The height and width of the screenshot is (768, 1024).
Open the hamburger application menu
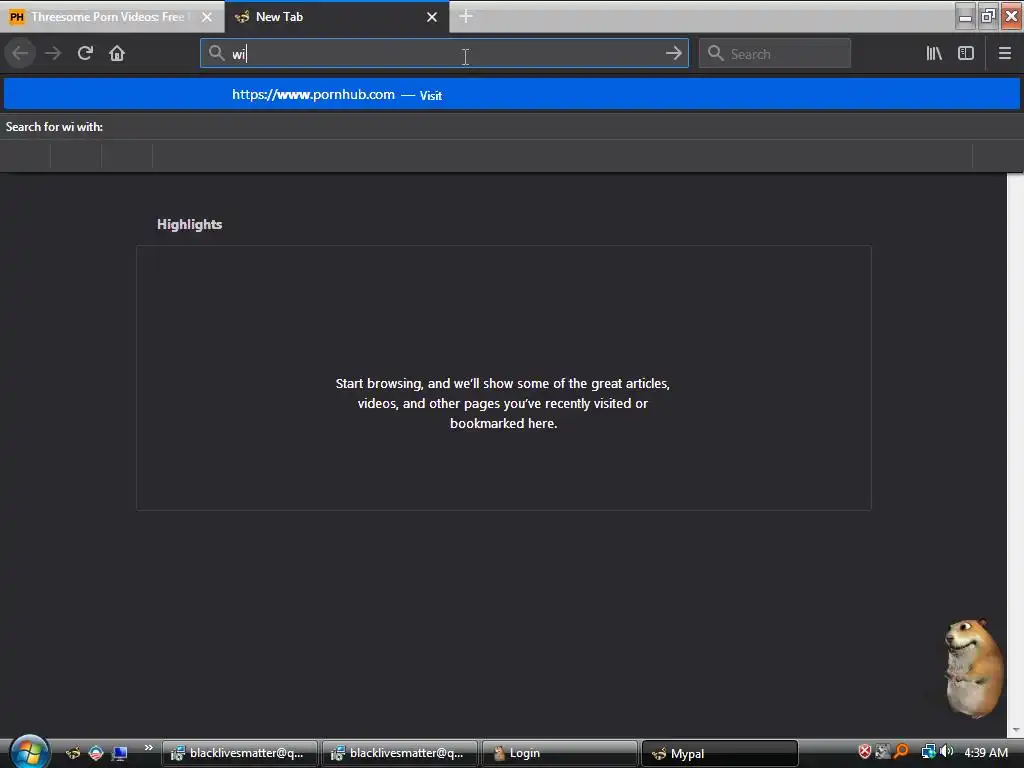(x=1004, y=53)
